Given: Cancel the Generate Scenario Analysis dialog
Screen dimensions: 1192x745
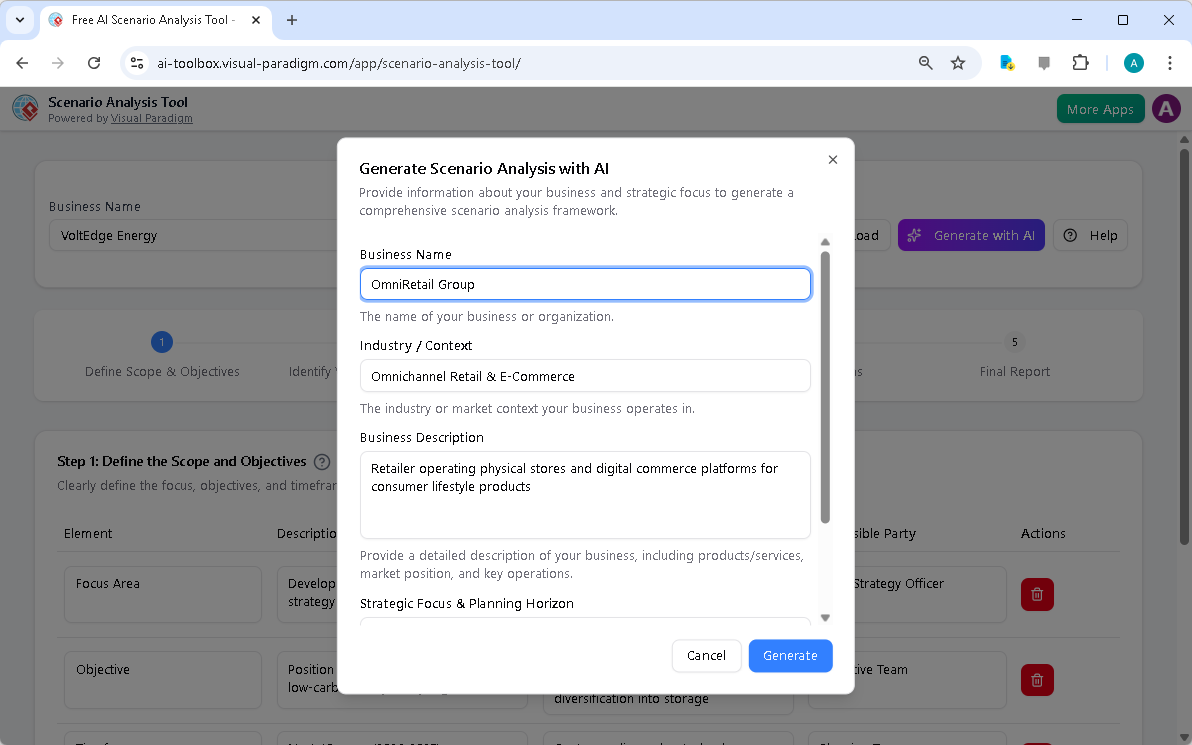Looking at the screenshot, I should click(x=707, y=655).
